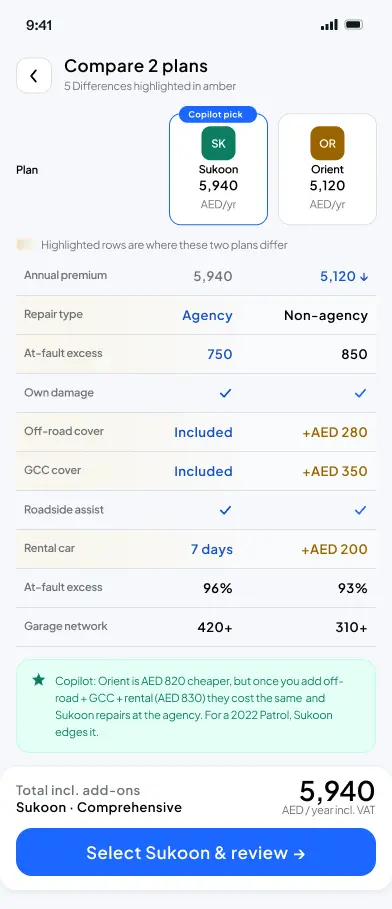Image resolution: width=392 pixels, height=909 pixels.
Task: Tap the signal strength bars icon
Action: [329, 25]
